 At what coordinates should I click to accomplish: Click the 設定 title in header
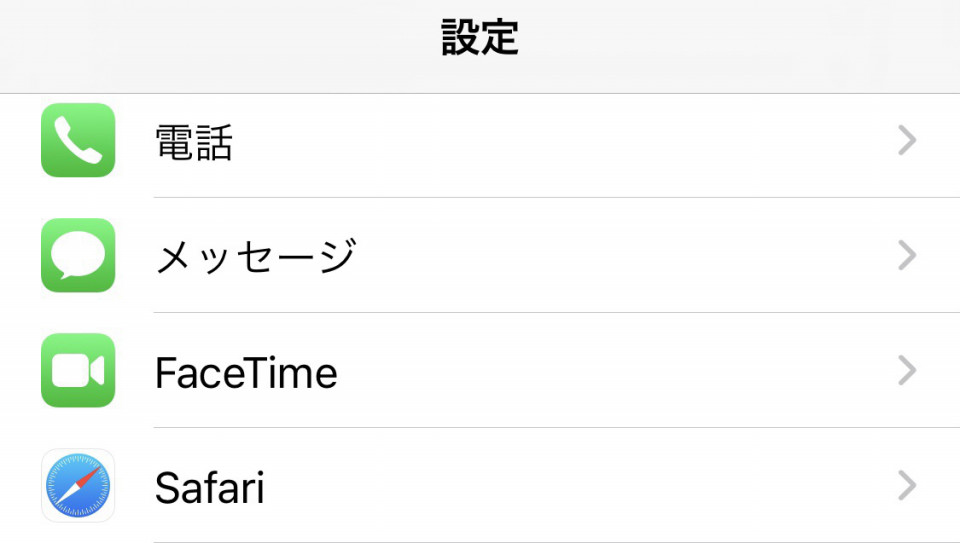pyautogui.click(x=480, y=37)
